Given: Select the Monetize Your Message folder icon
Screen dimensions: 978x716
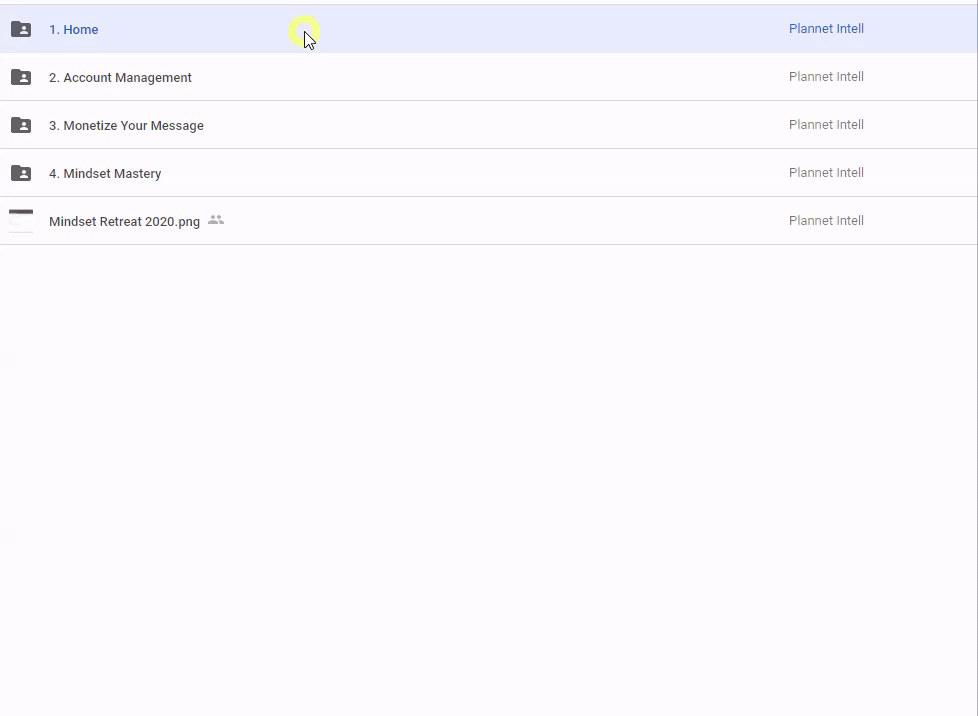Looking at the screenshot, I should click(21, 125).
